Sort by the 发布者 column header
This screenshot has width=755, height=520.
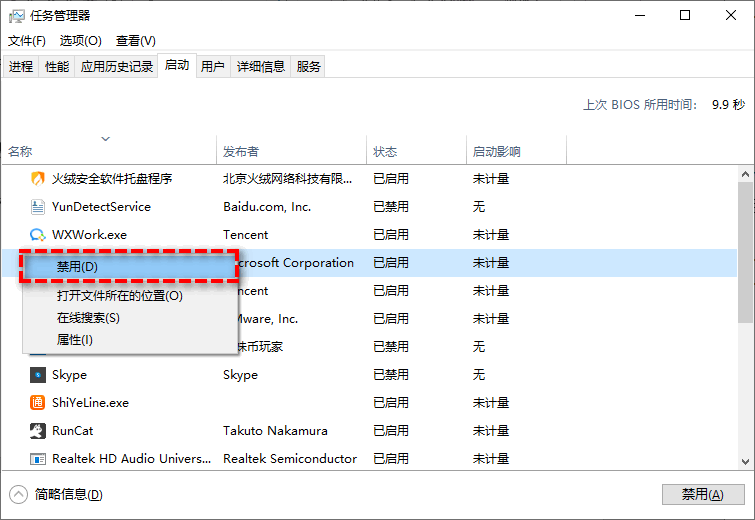291,151
